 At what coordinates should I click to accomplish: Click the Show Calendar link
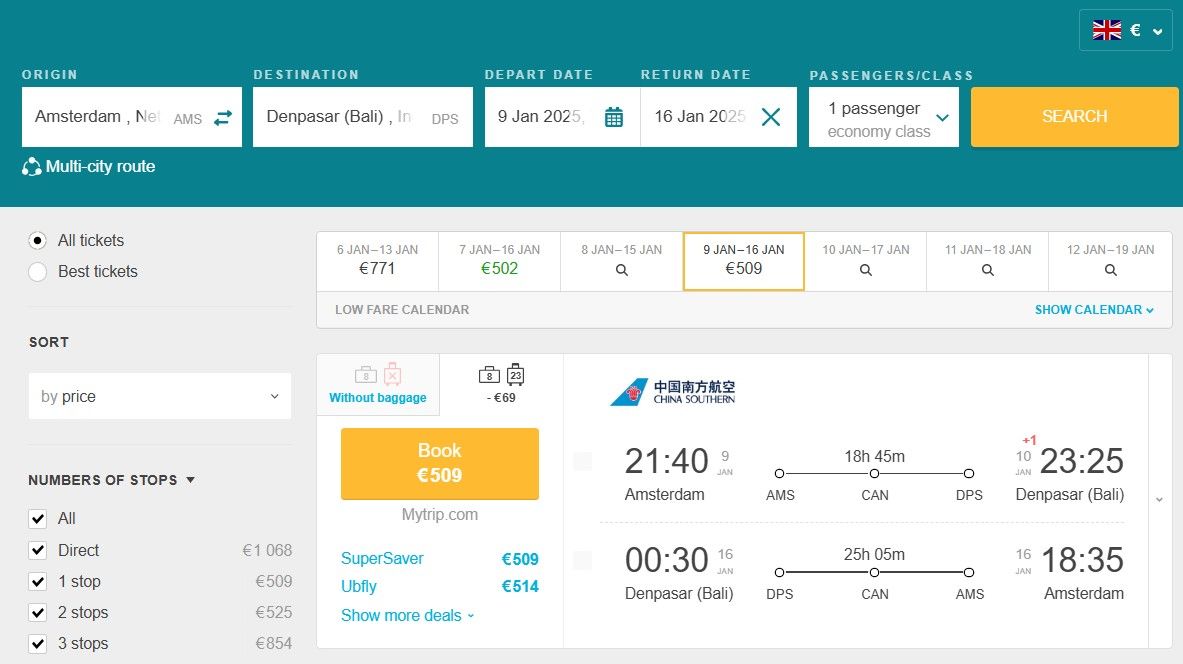pyautogui.click(x=1094, y=310)
